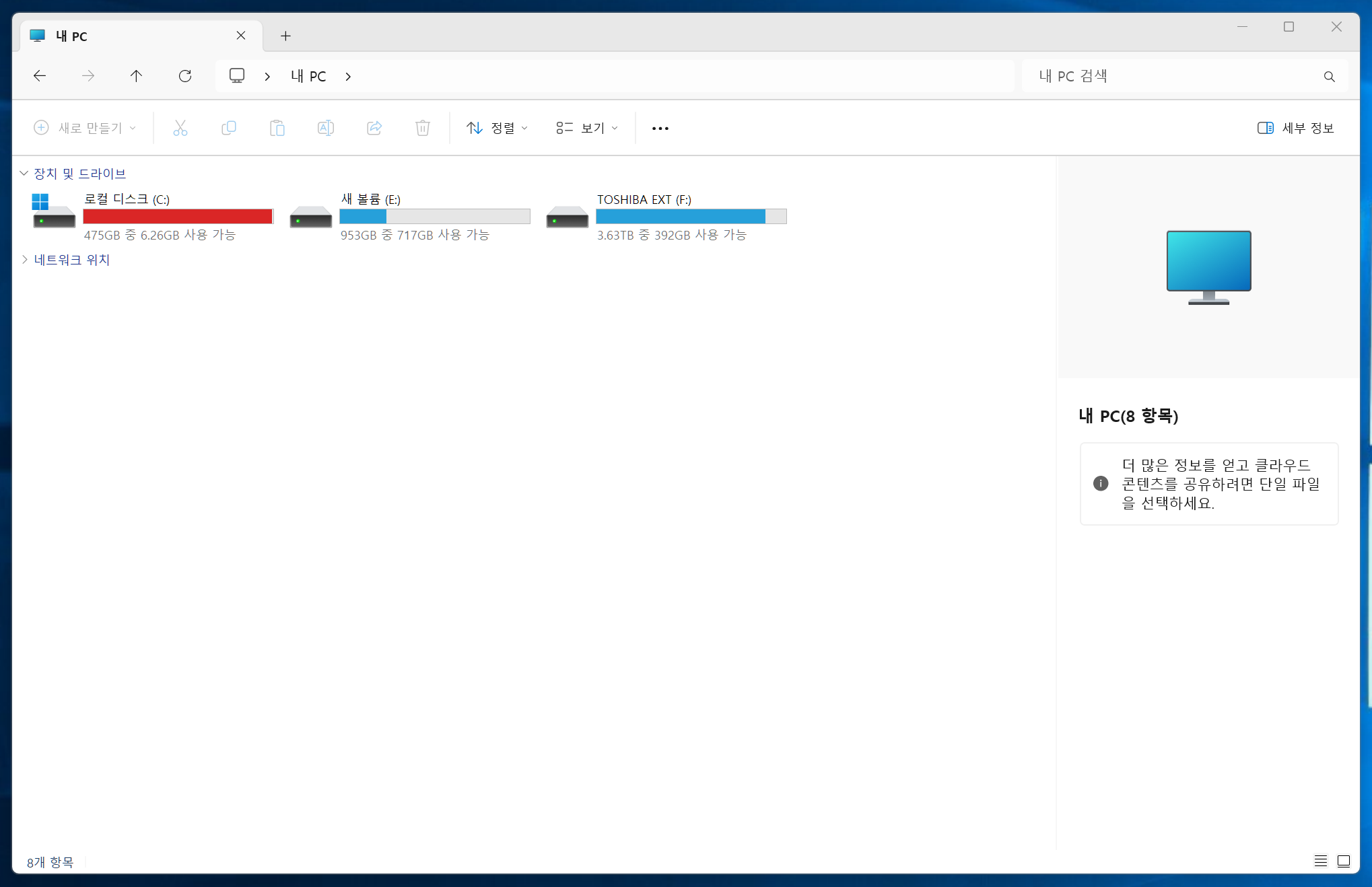Expand the 네트워크 위치 section

[24, 260]
